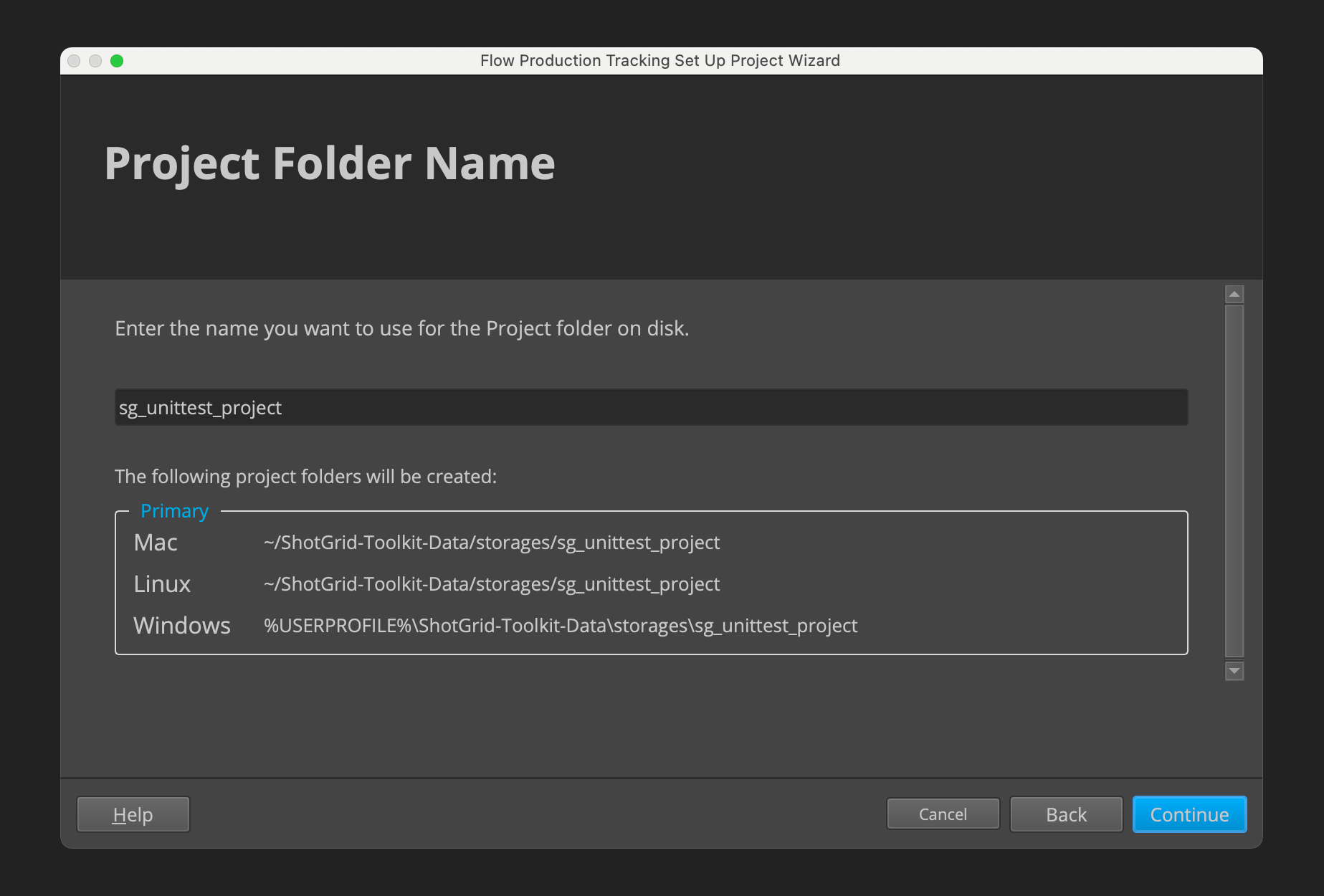Click the Continue button
This screenshot has height=896, width=1324.
pos(1189,814)
